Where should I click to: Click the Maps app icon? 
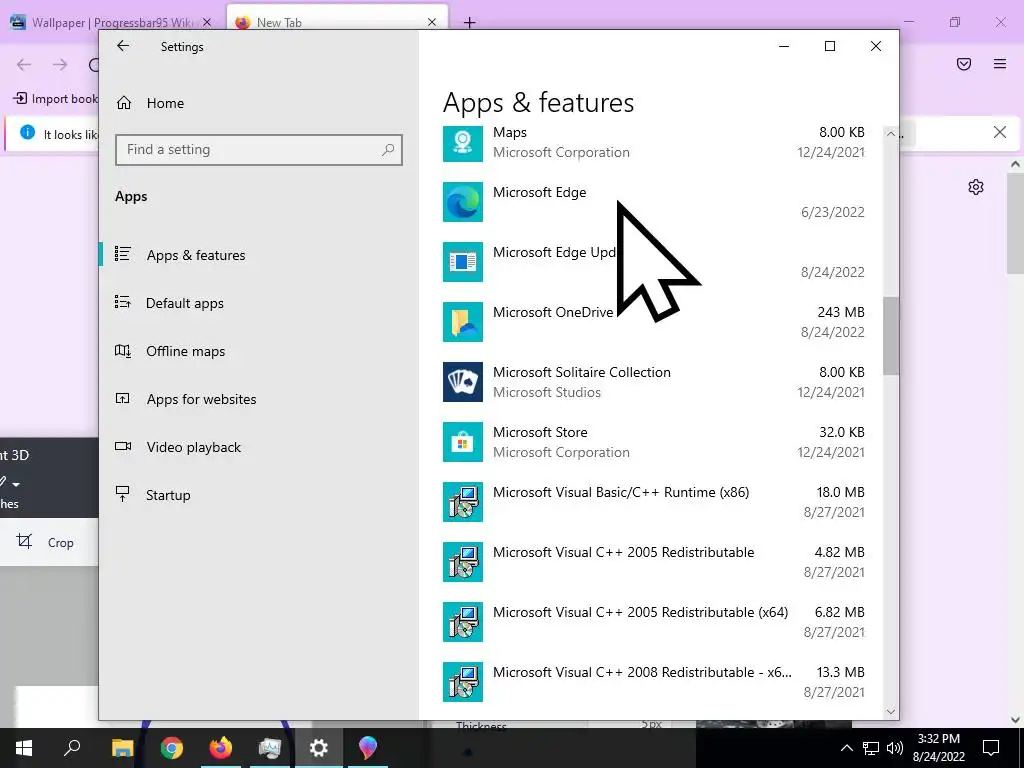coord(463,142)
